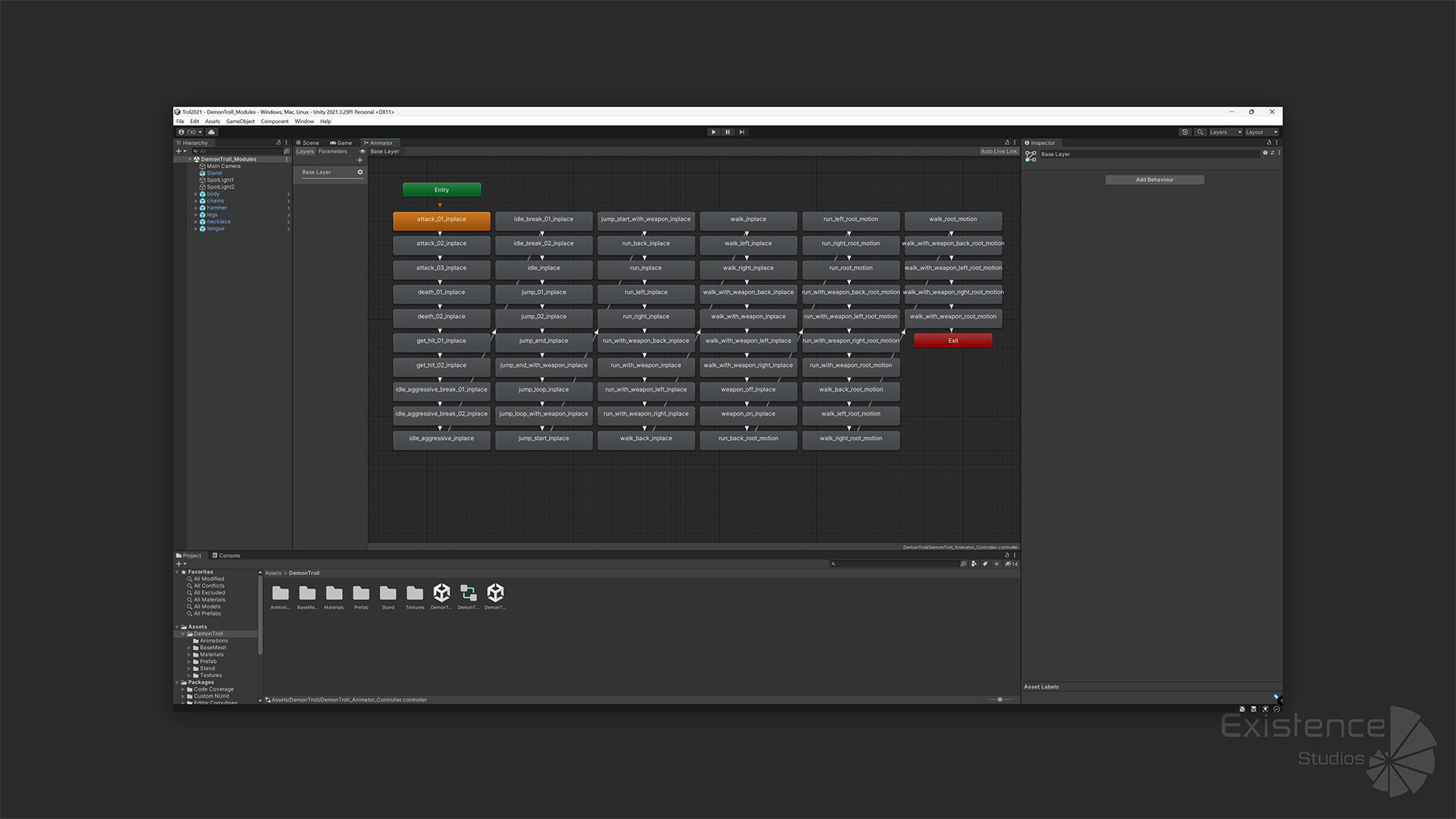Switch to the Parameters tab
This screenshot has width=1456, height=819.
pyautogui.click(x=332, y=152)
